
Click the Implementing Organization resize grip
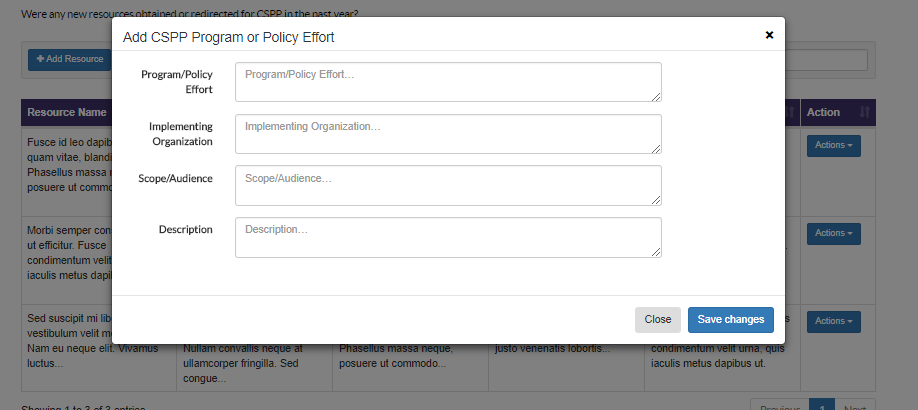point(656,149)
